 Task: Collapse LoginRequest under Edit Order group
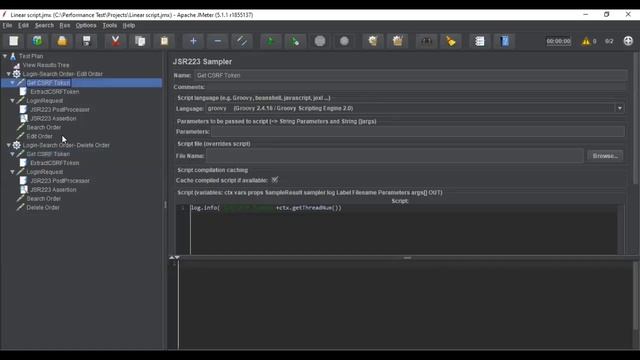click(13, 100)
